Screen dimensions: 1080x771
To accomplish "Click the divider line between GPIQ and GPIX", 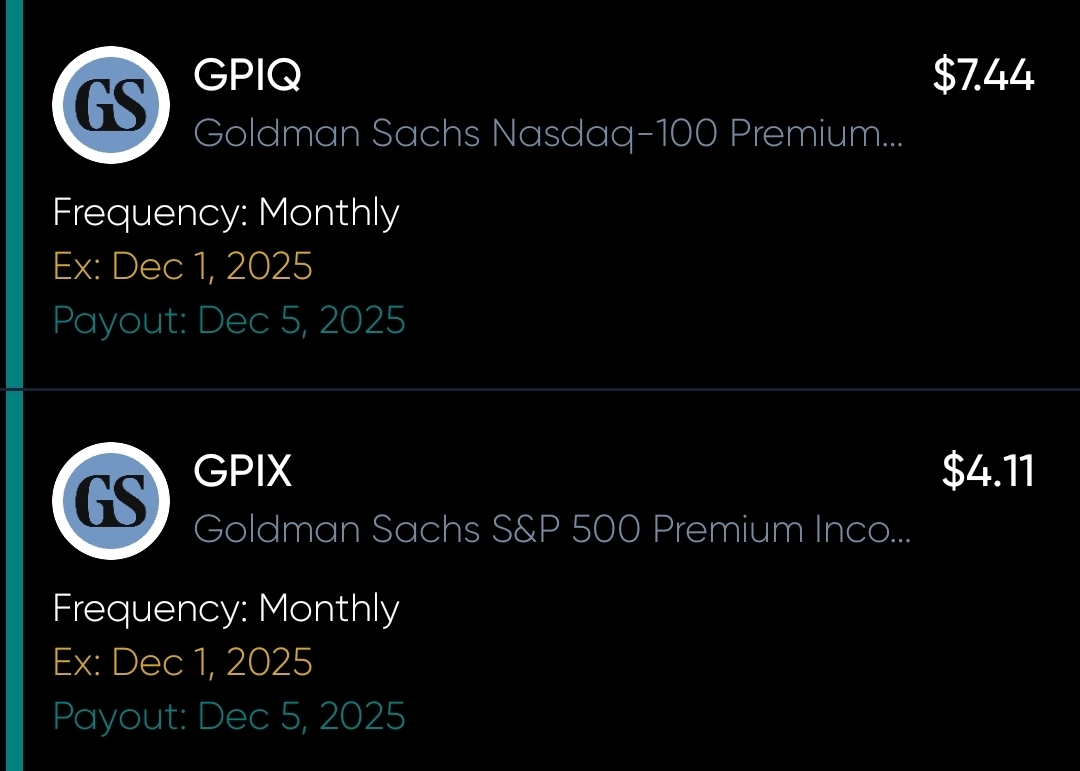I will click(540, 389).
